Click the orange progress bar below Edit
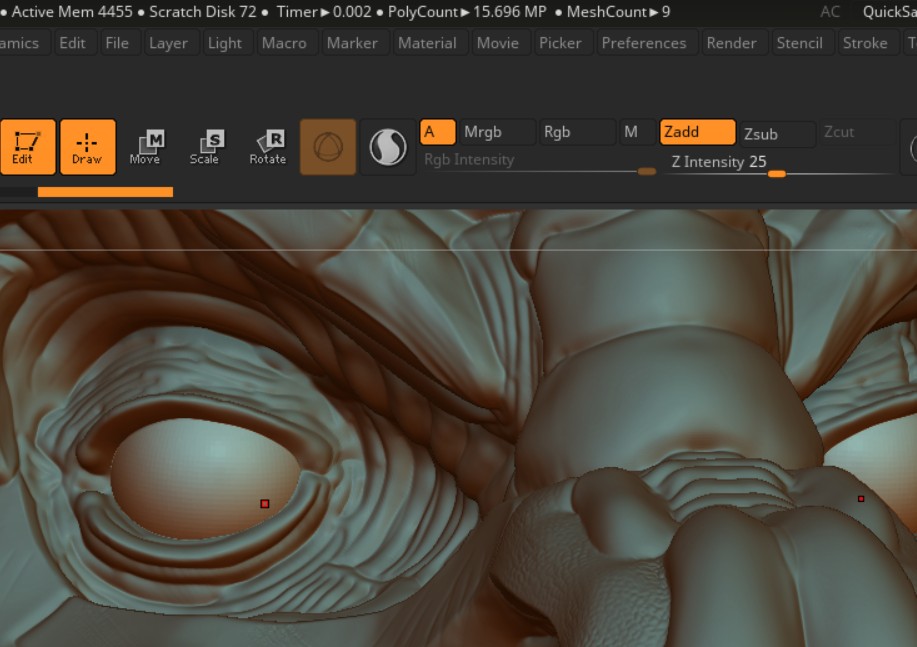The width and height of the screenshot is (917, 647). pyautogui.click(x=105, y=192)
